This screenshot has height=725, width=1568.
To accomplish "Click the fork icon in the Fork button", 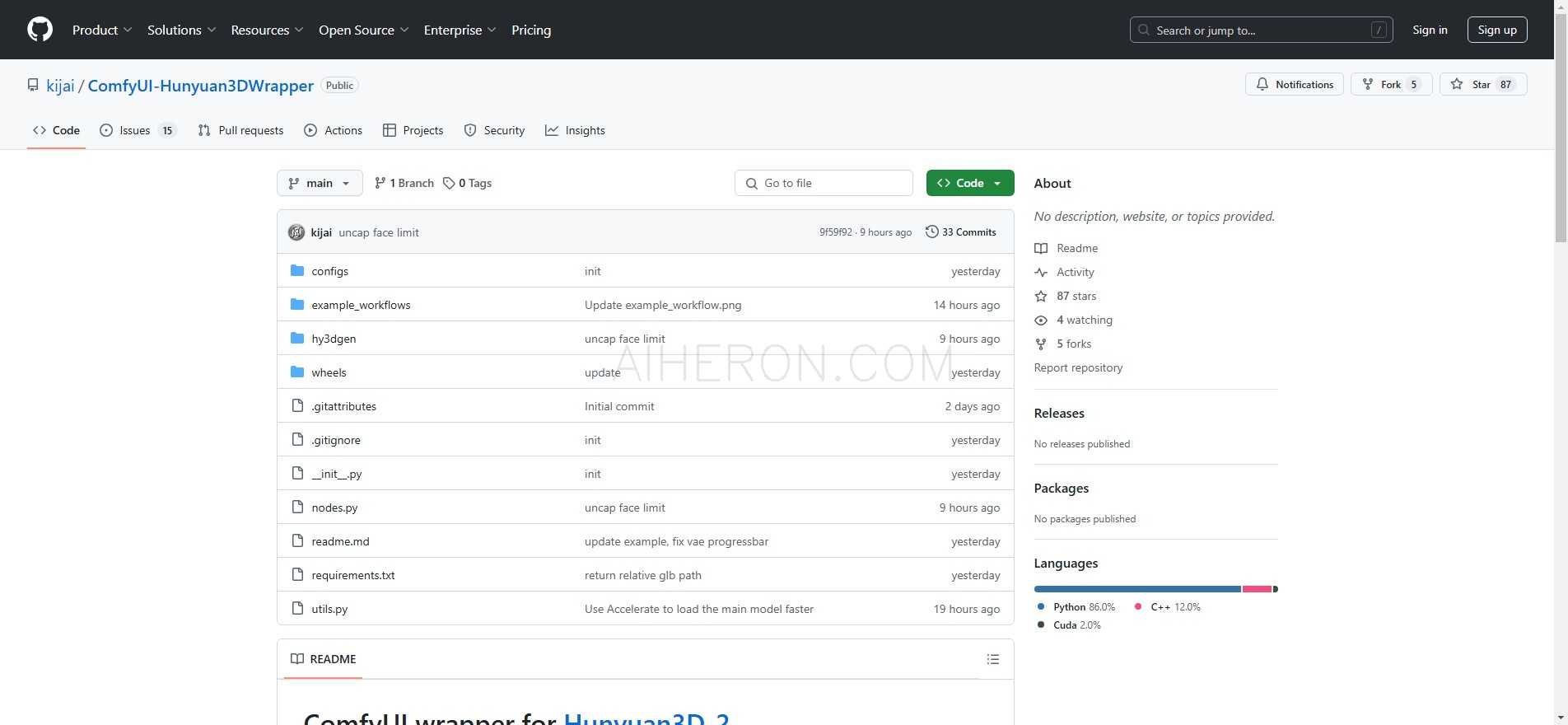I will tap(1368, 84).
